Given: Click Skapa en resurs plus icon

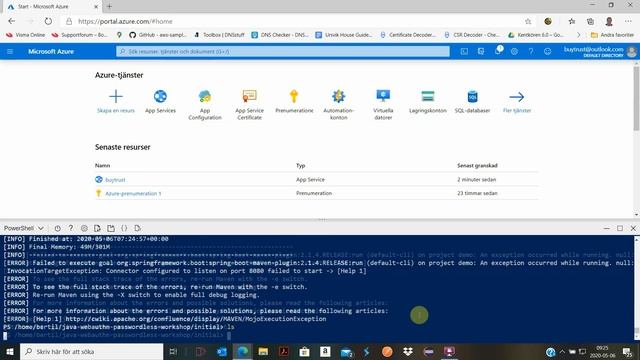Looking at the screenshot, I should click(116, 96).
